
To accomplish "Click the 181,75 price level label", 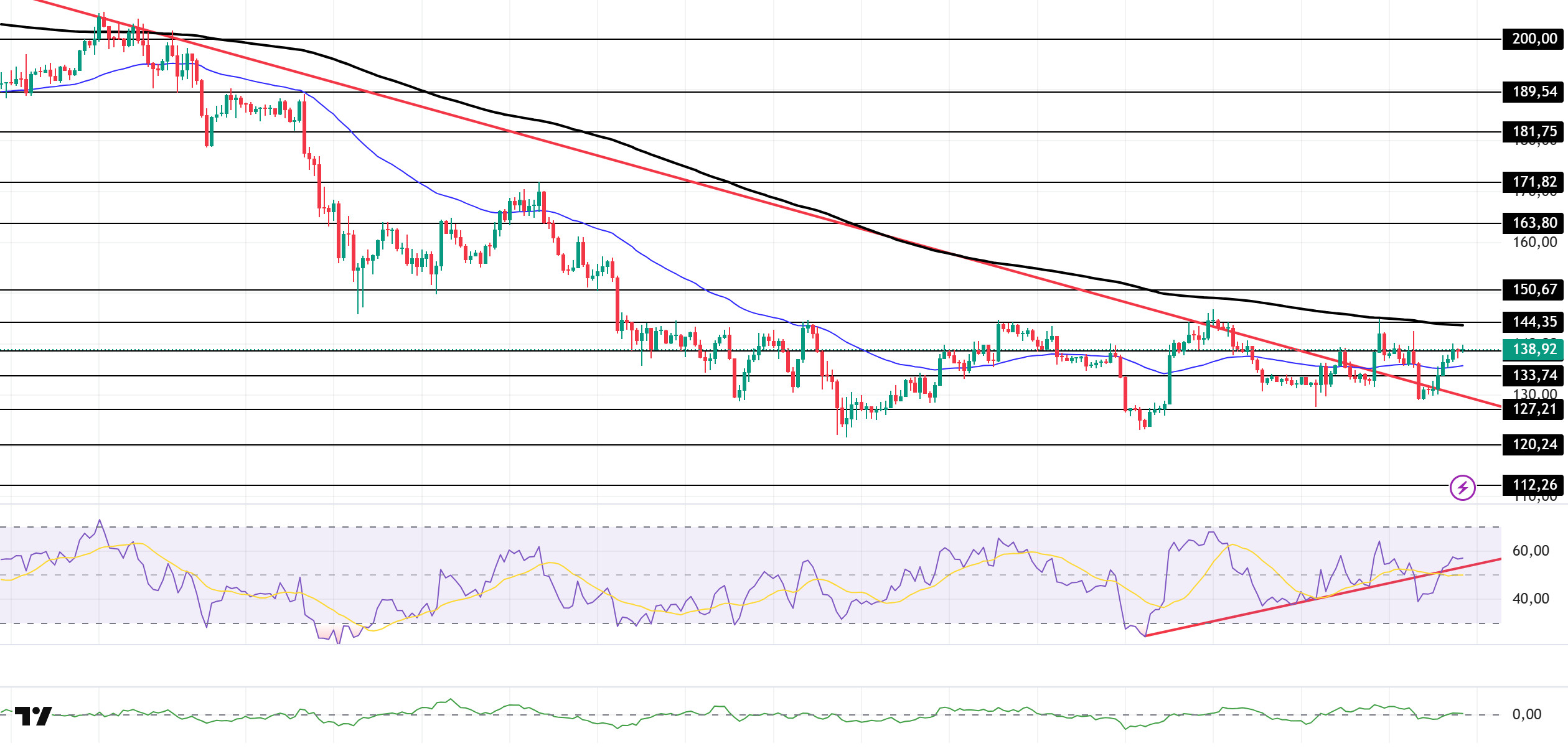I will [1534, 131].
